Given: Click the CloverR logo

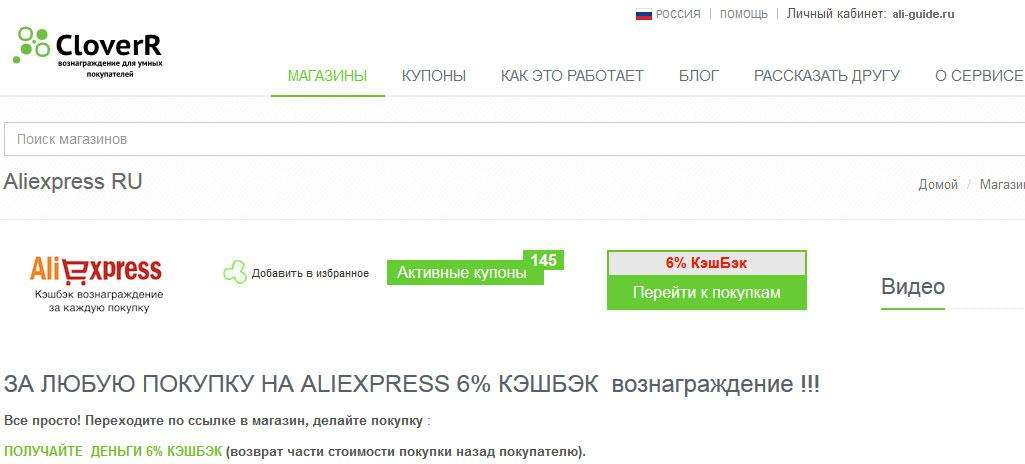Looking at the screenshot, I should (x=88, y=52).
